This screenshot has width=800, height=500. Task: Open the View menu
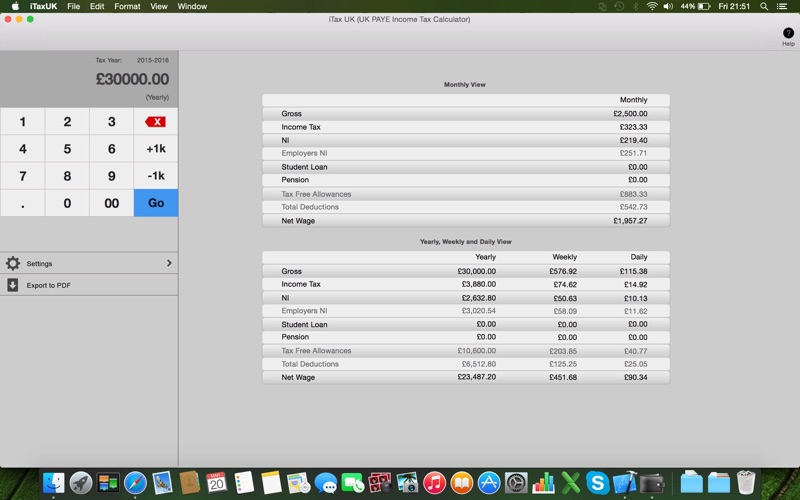159,6
